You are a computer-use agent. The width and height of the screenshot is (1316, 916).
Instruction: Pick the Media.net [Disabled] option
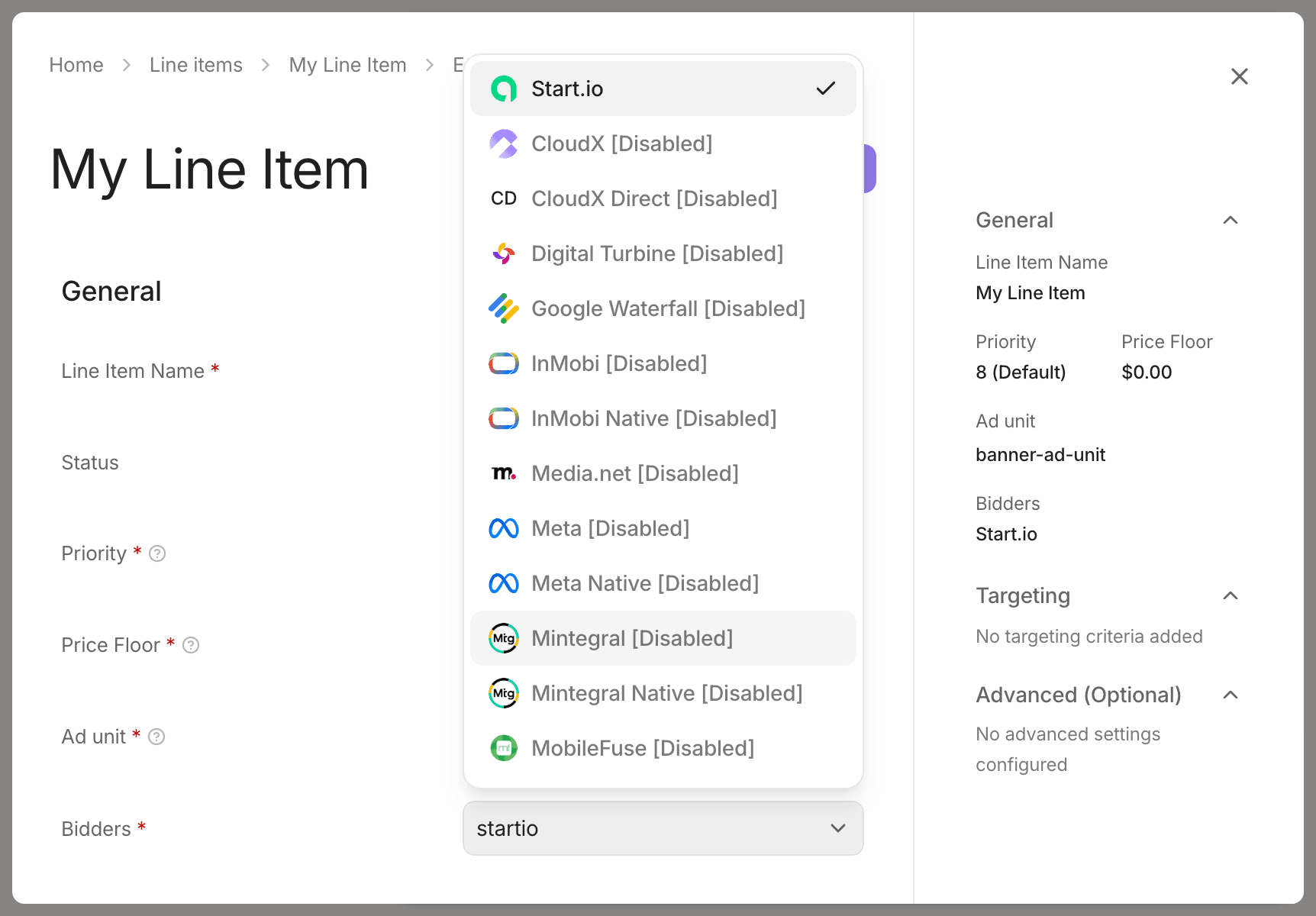(663, 473)
